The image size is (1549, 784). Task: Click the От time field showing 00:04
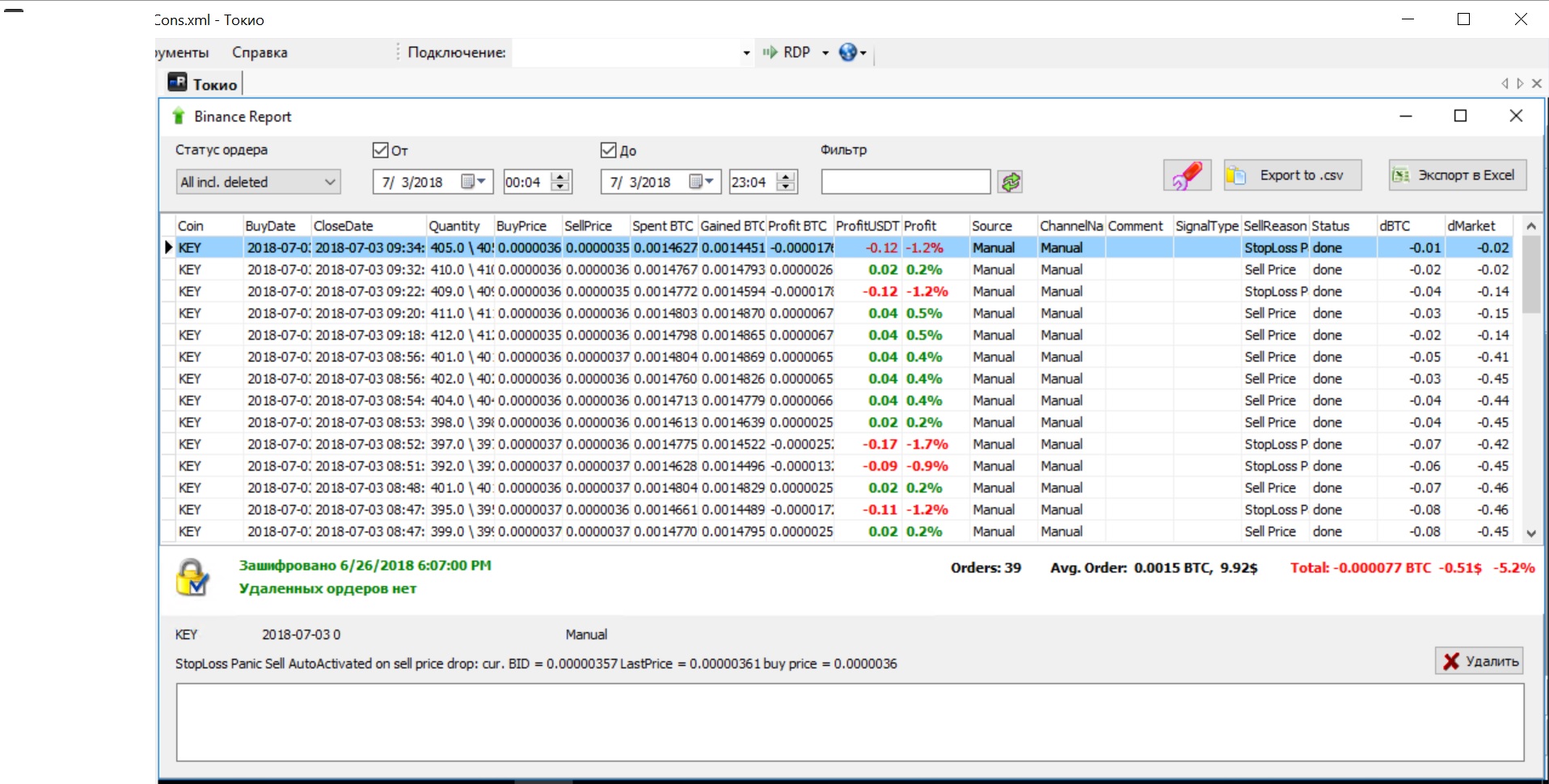pos(527,182)
